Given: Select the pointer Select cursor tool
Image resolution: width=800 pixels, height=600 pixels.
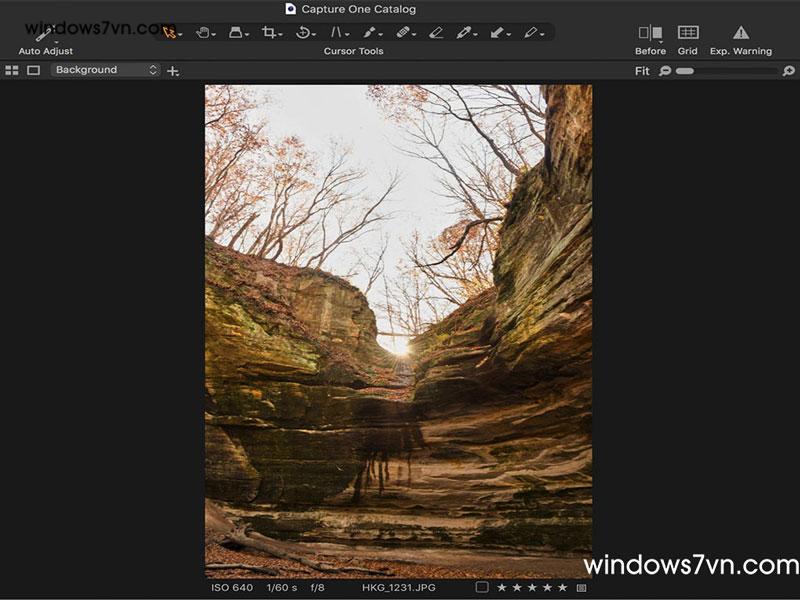Looking at the screenshot, I should pyautogui.click(x=168, y=33).
